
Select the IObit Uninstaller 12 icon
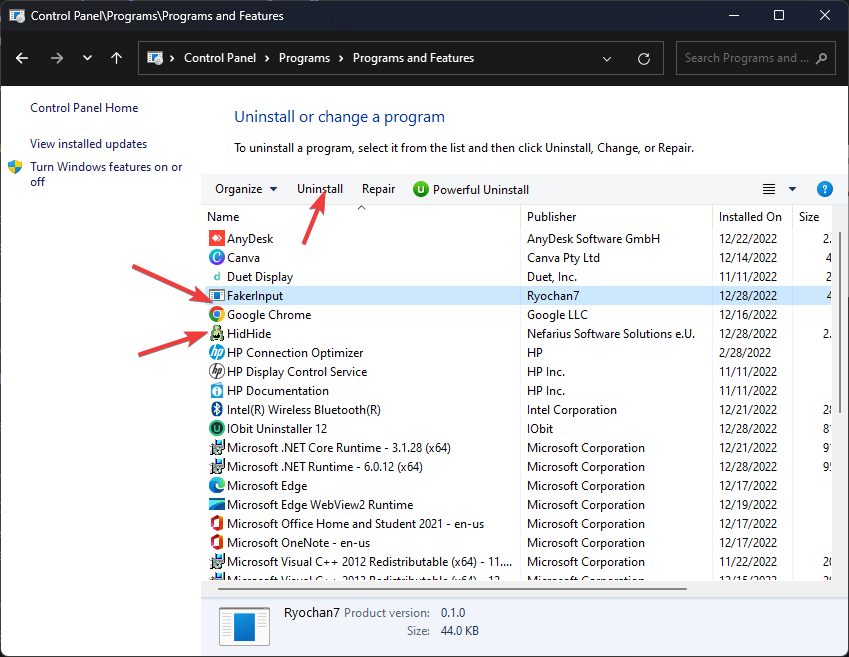coord(217,429)
